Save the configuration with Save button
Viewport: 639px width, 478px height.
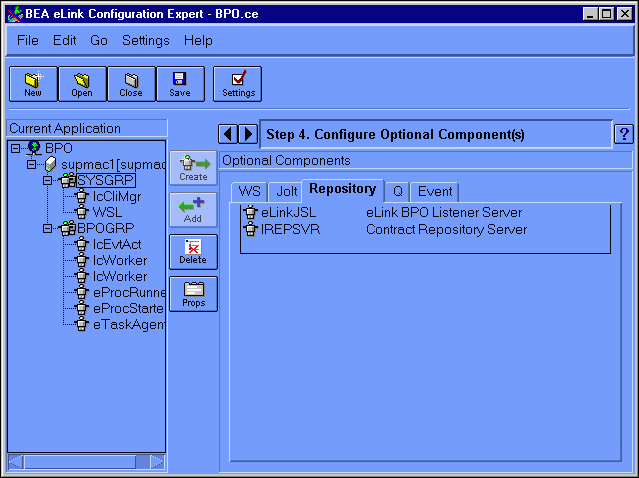[x=180, y=84]
